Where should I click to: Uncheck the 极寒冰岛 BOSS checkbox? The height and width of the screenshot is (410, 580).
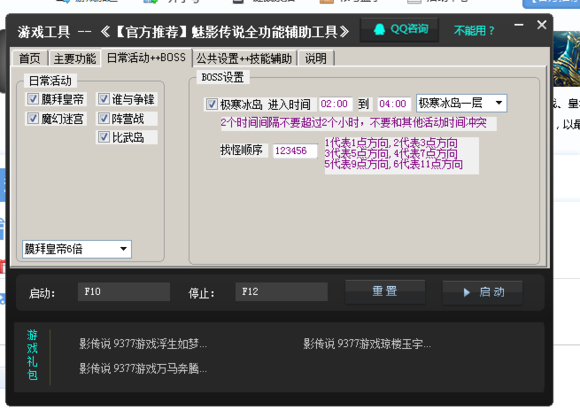tap(212, 104)
